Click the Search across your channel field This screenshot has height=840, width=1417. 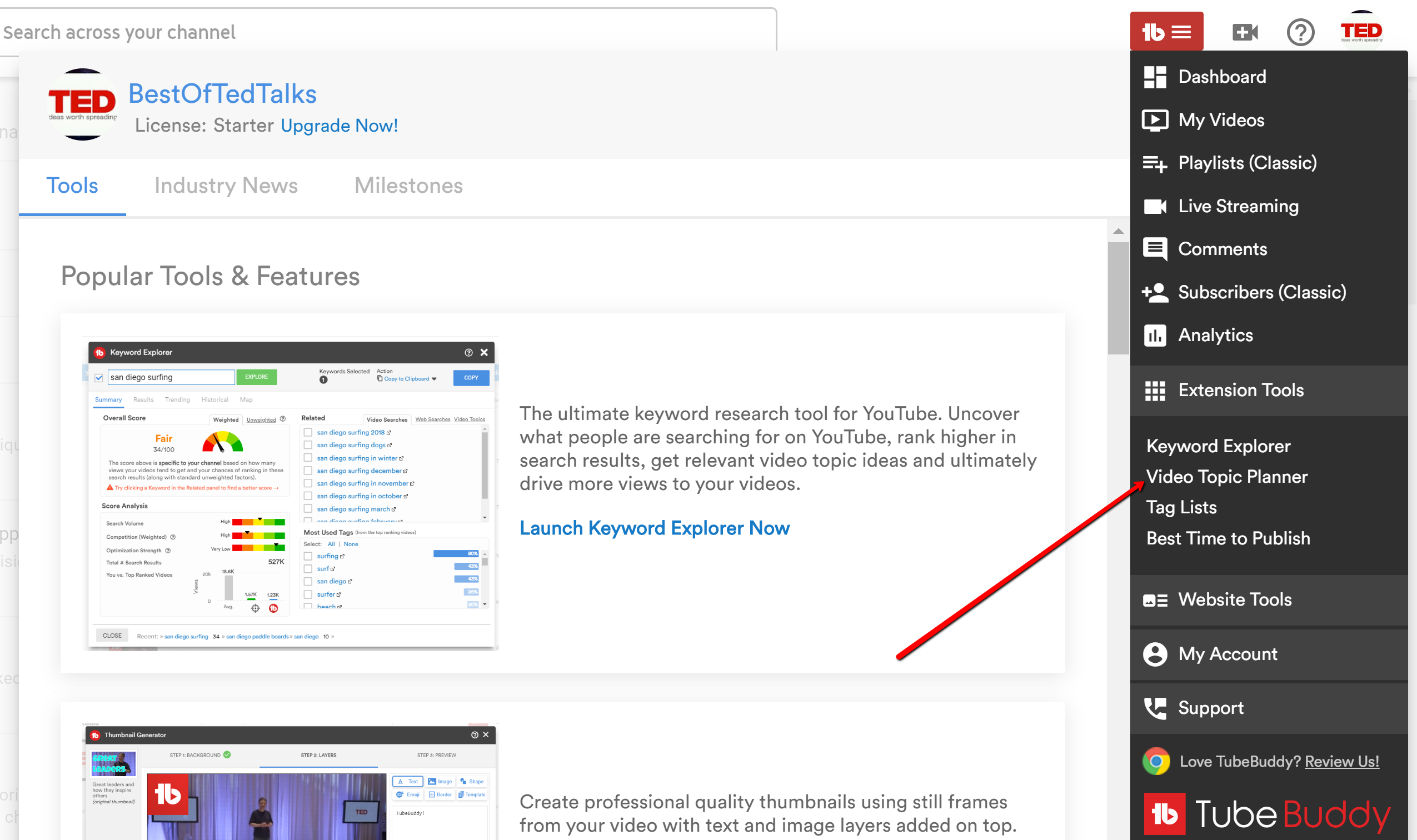(385, 32)
